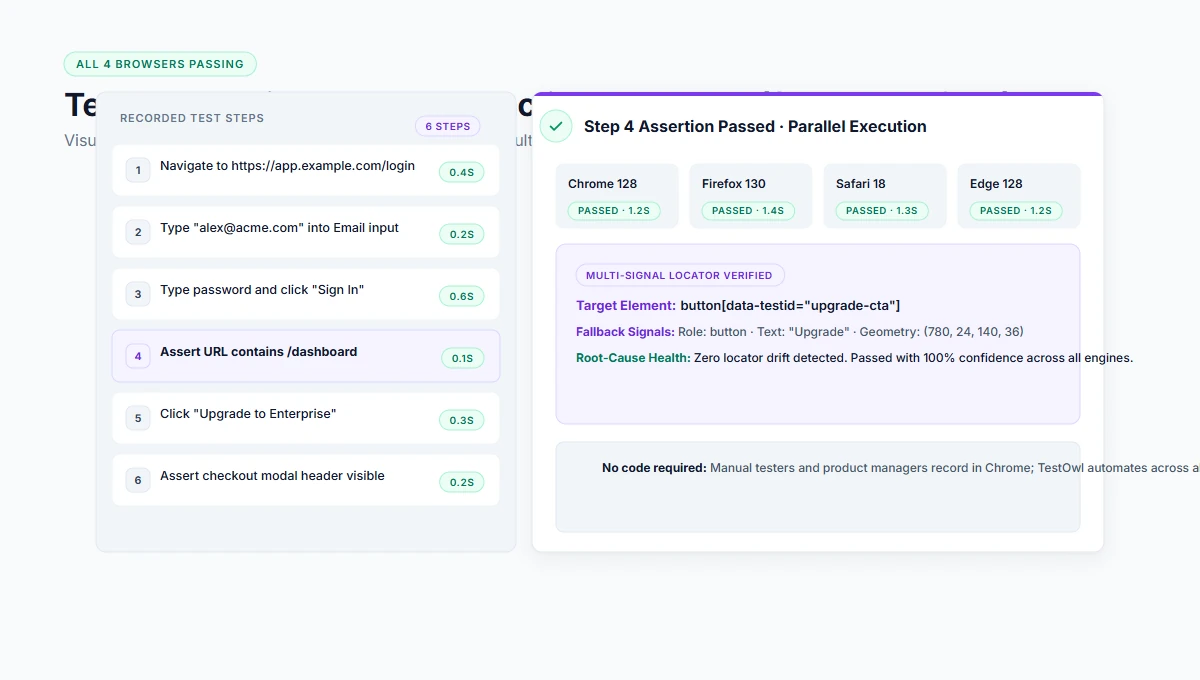Click the number 6 step badge
Screen dimensions: 1200x680
click(x=138, y=480)
